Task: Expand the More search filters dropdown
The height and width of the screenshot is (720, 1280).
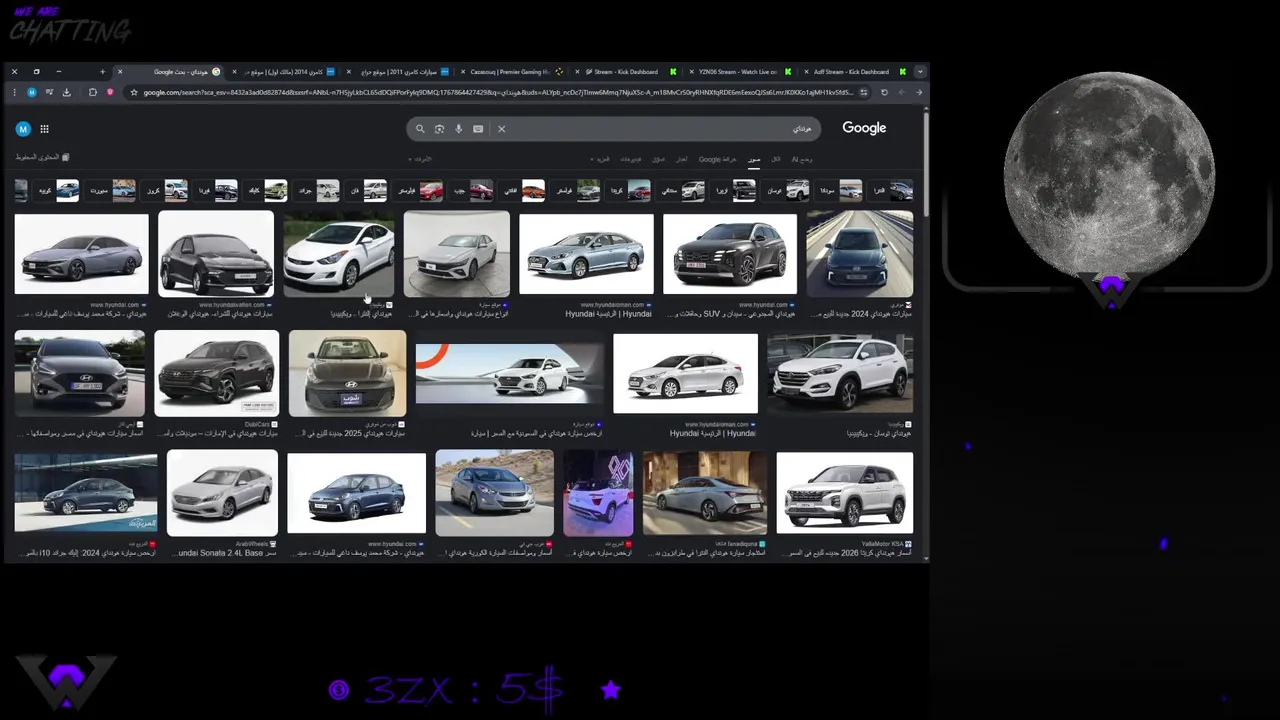Action: (x=601, y=159)
